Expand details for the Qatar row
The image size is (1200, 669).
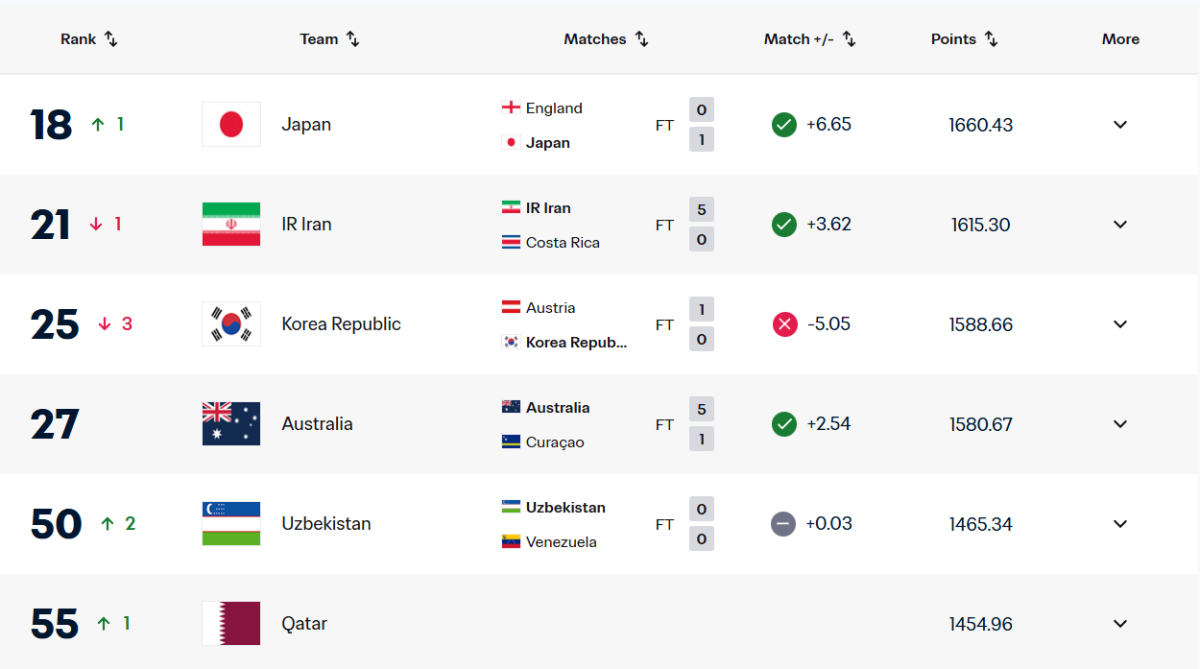1119,623
